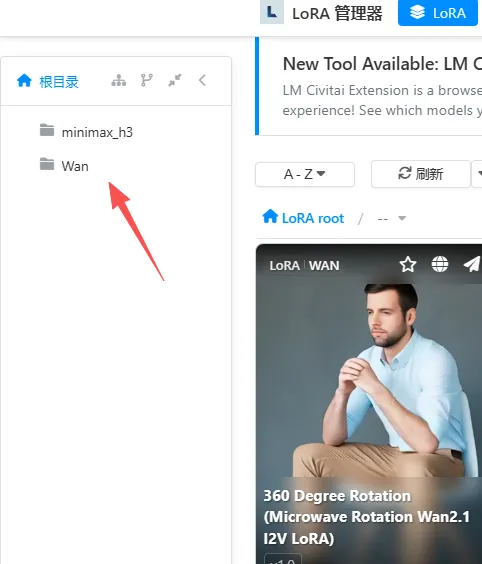Click the branch view icon in sidebar

pos(147,80)
